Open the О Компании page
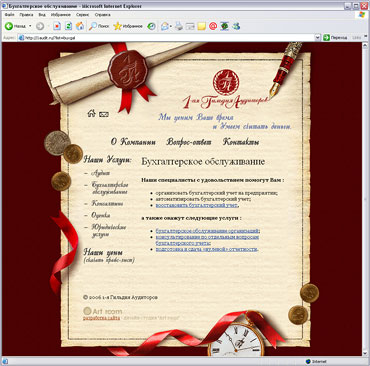370x366 pixels. [133, 142]
